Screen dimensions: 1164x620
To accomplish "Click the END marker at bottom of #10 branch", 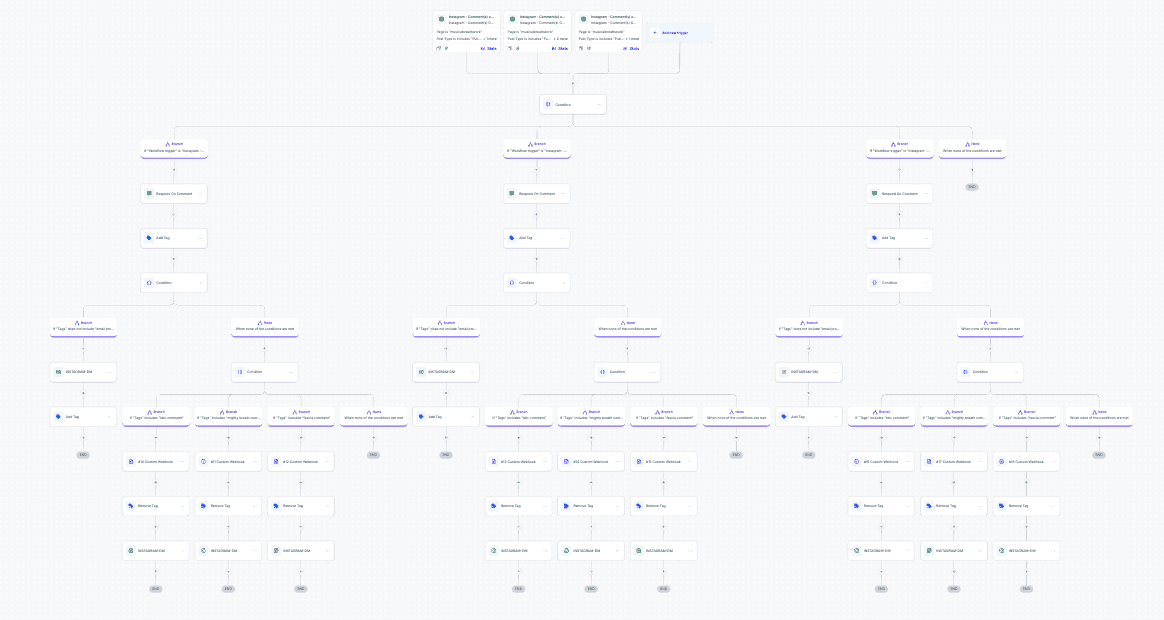I will pos(155,589).
